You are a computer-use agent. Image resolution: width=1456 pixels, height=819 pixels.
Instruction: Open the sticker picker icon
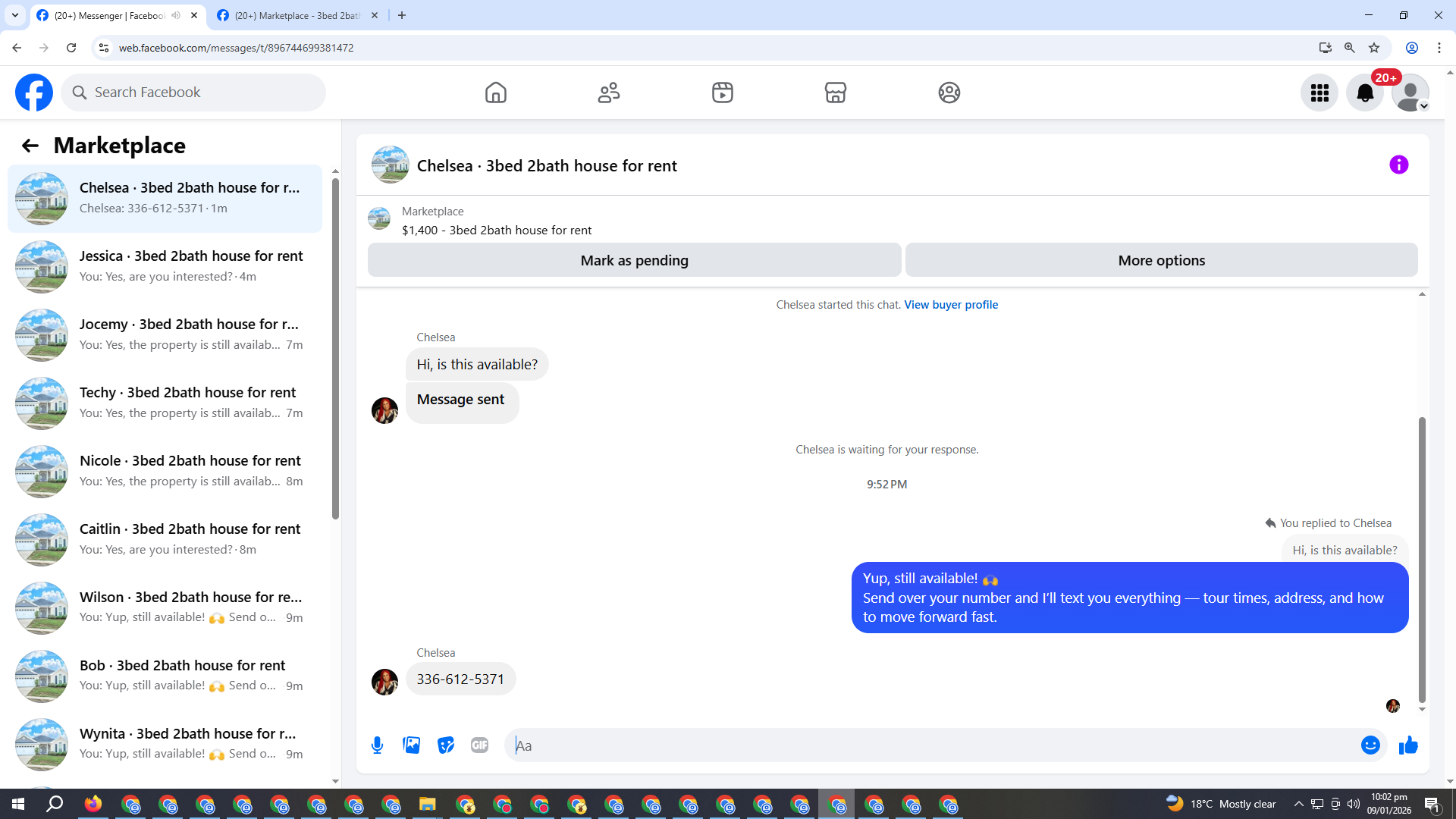pyautogui.click(x=445, y=745)
